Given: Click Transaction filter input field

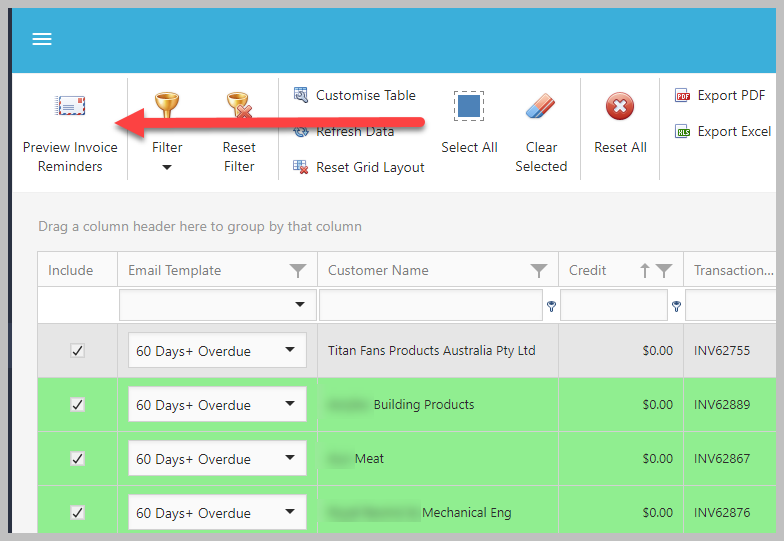Looking at the screenshot, I should [x=730, y=305].
